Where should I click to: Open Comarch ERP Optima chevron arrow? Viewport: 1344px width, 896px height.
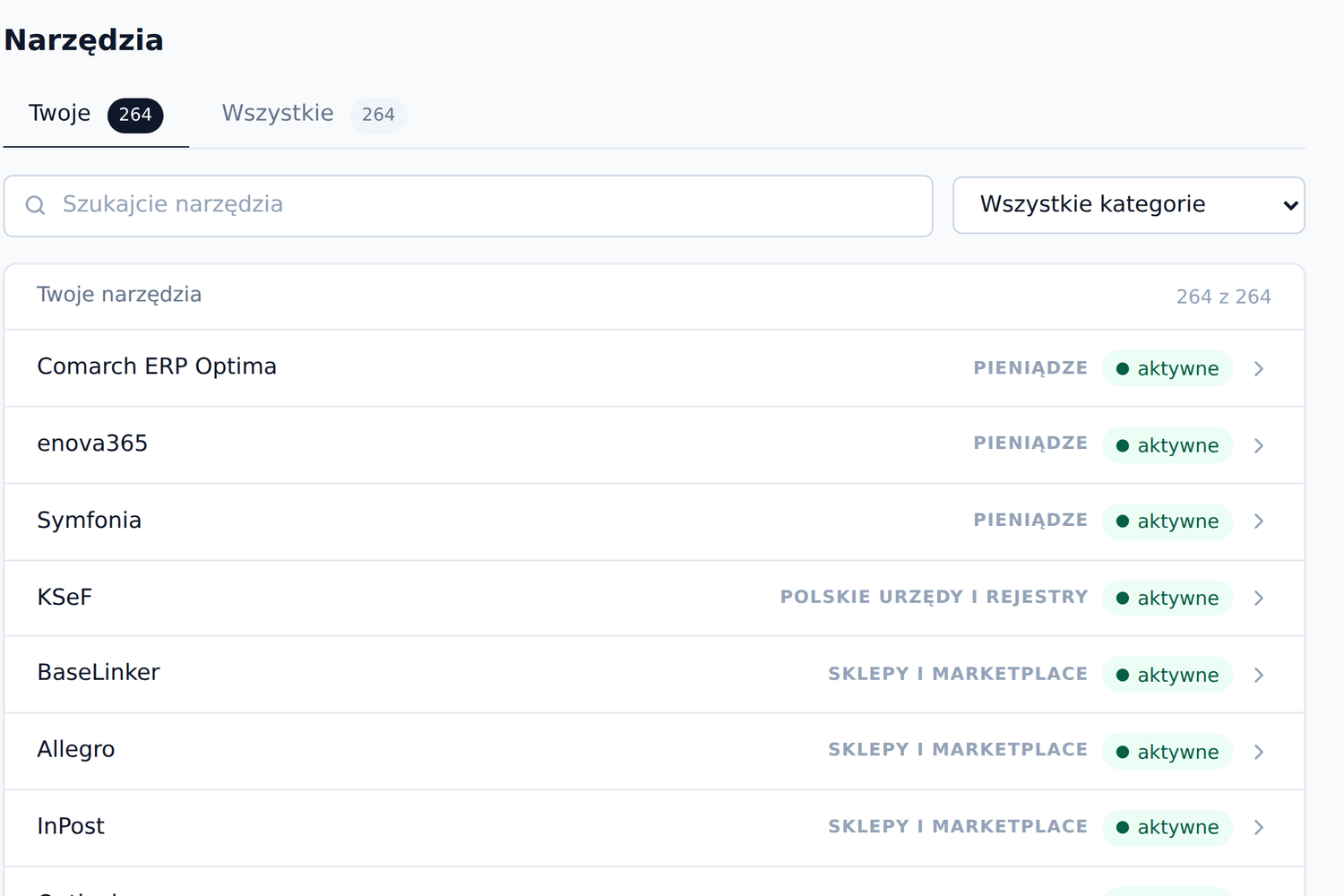[1259, 369]
